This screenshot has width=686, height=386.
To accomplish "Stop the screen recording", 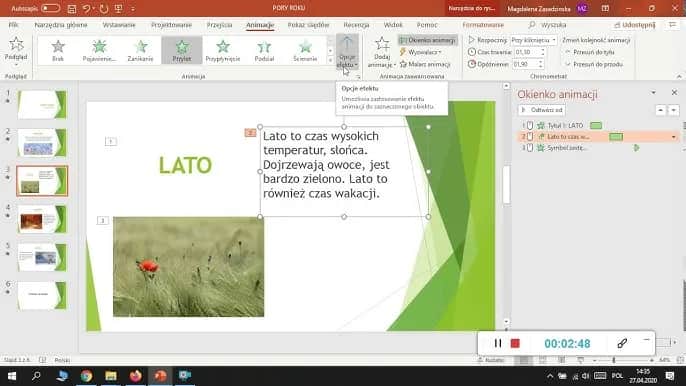I will (x=515, y=344).
